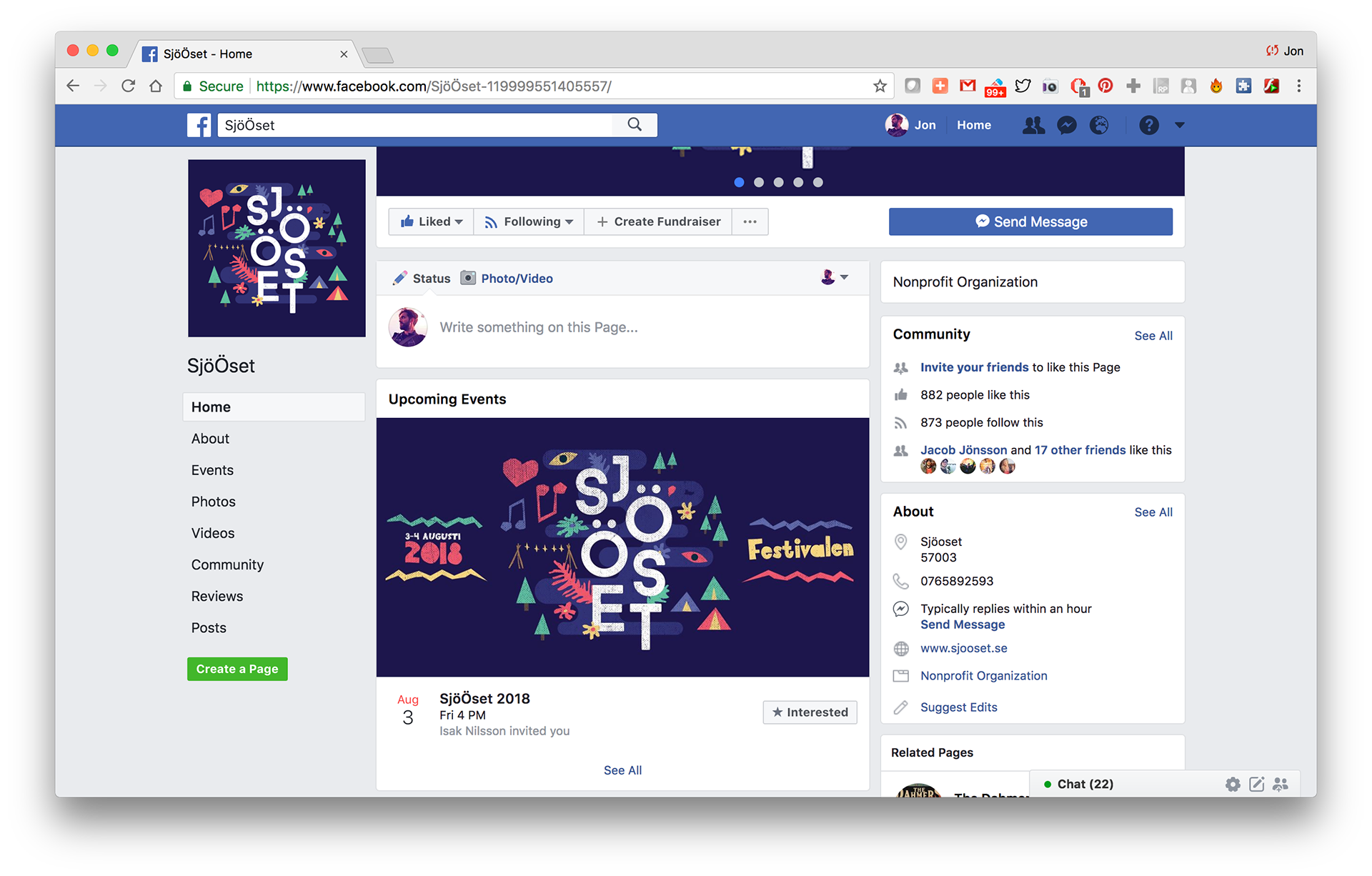This screenshot has width=1372, height=876.
Task: Click the camera extension icon
Action: (1050, 86)
